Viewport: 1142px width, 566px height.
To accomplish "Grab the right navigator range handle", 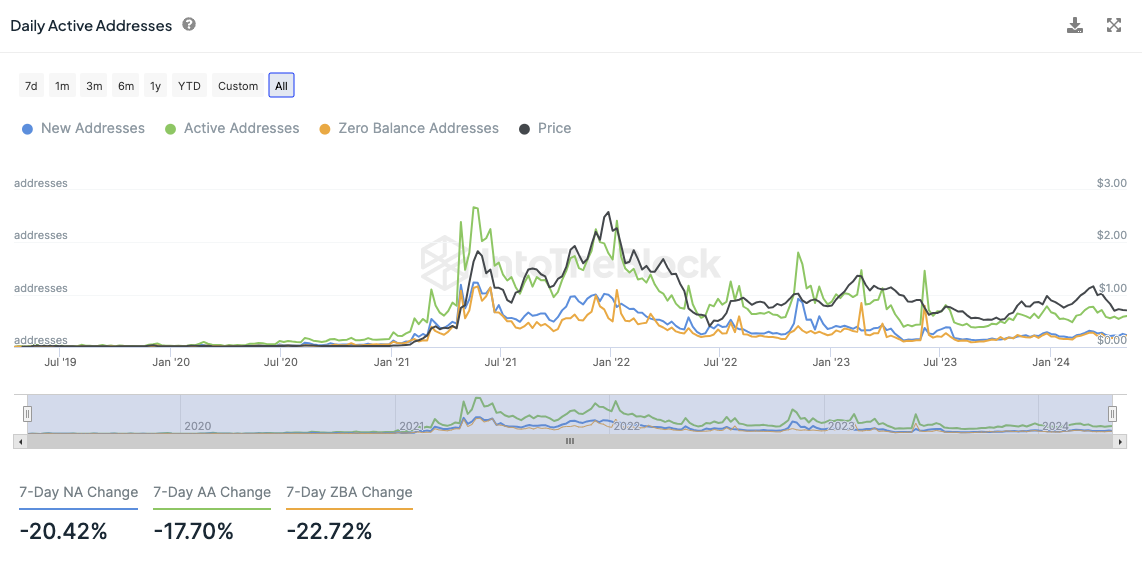I will click(1112, 414).
